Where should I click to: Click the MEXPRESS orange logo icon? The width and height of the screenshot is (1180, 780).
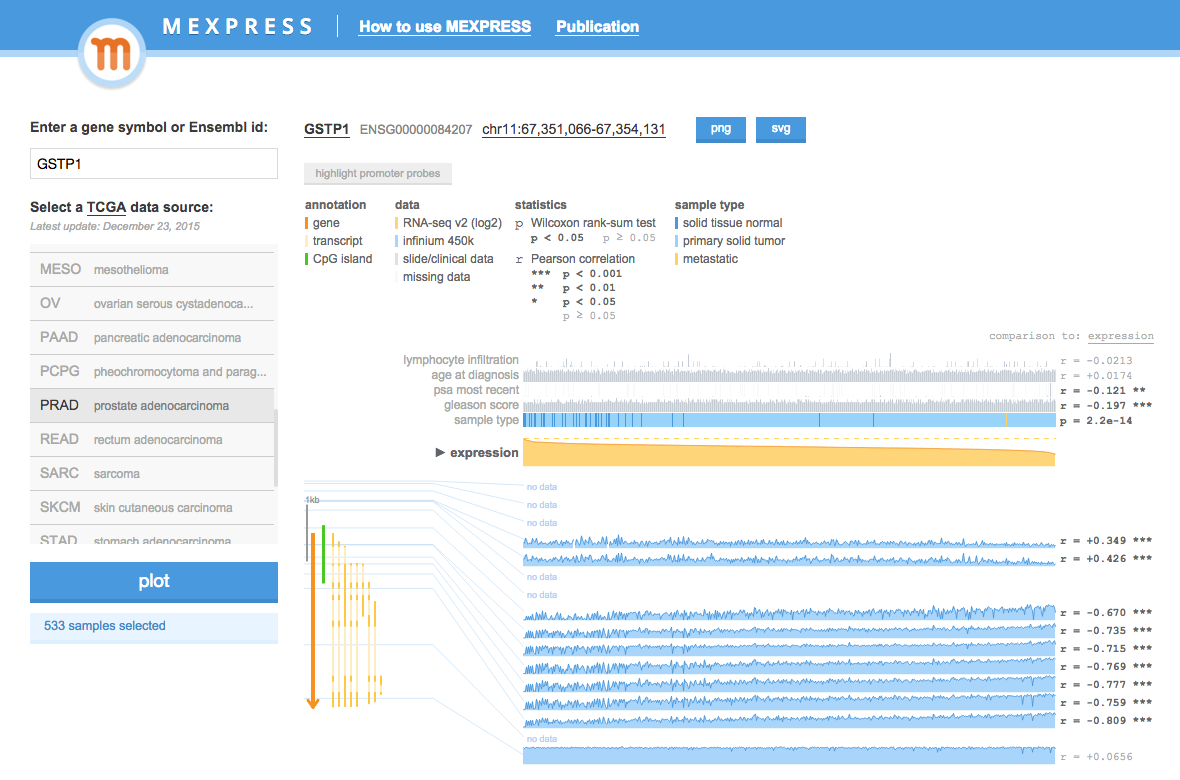tap(111, 53)
